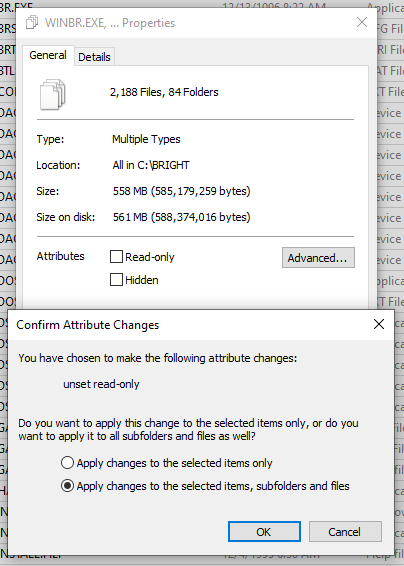Click the 2,188 Files, 84 Folders text
This screenshot has width=404, height=566.
164,92
